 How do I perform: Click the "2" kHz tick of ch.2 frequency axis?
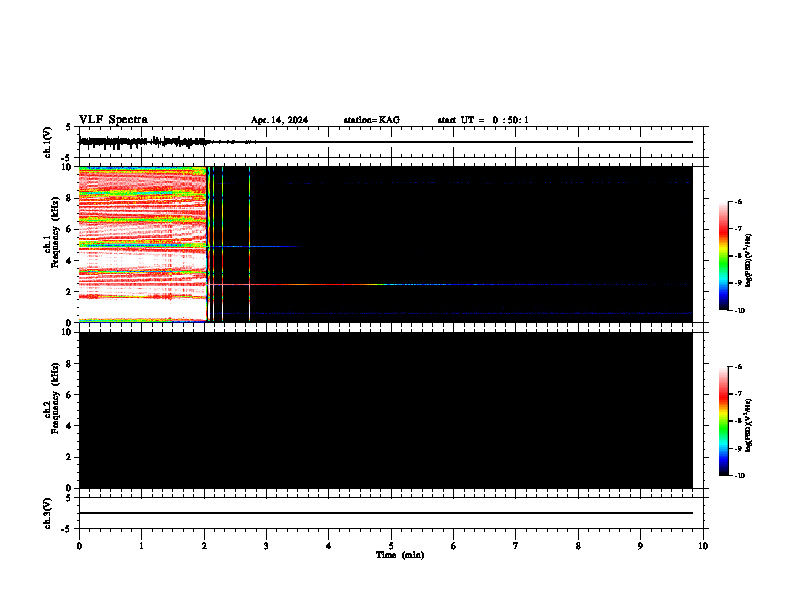(x=70, y=457)
